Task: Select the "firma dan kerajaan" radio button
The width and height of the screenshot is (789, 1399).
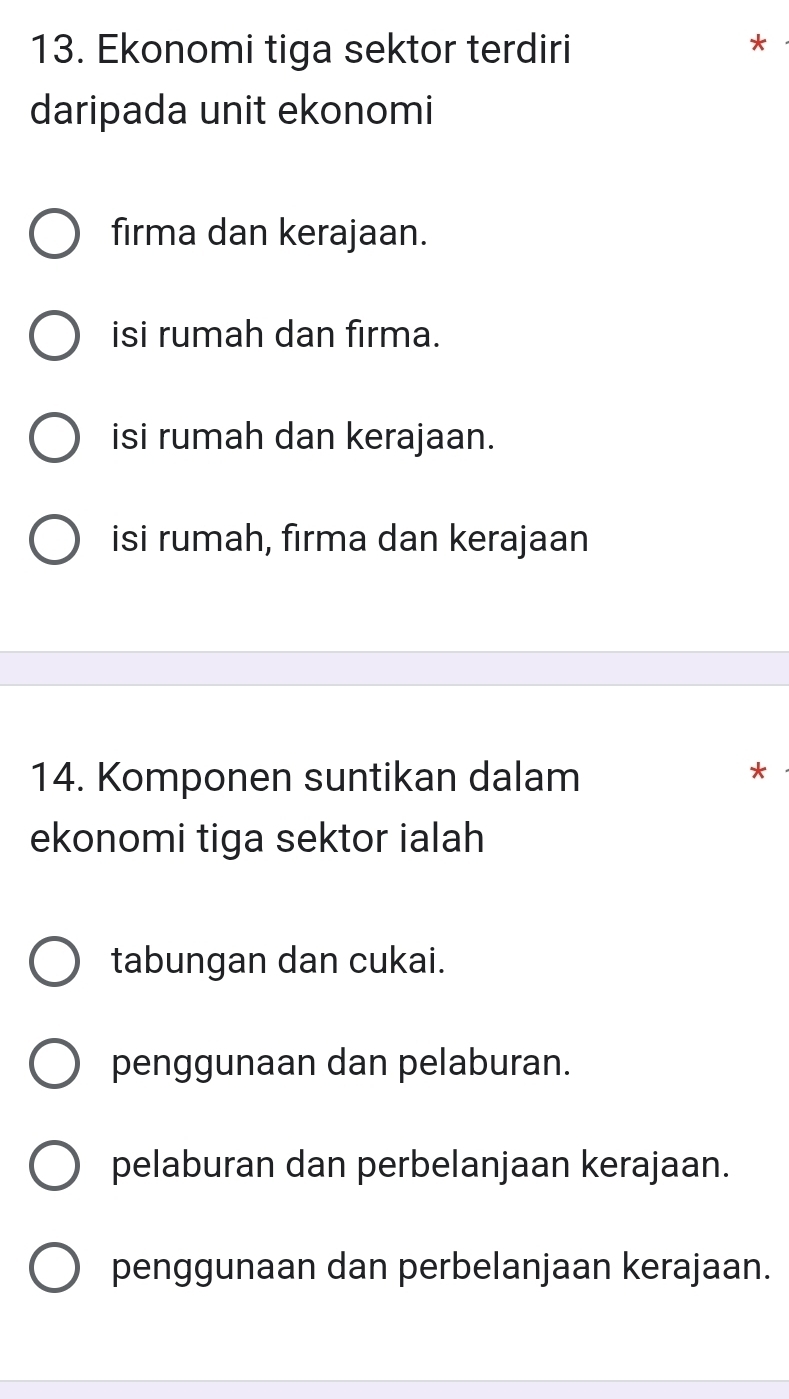Action: (55, 235)
